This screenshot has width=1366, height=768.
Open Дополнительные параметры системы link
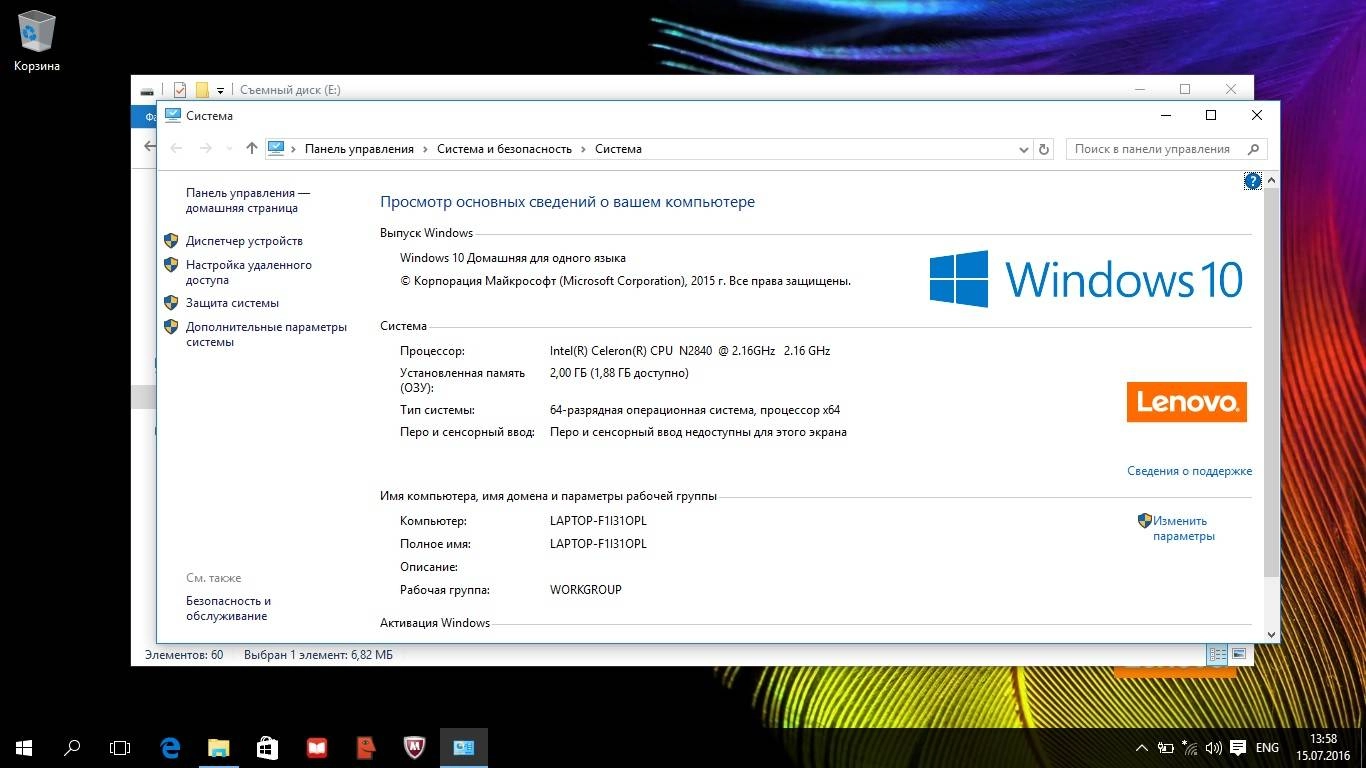point(266,334)
